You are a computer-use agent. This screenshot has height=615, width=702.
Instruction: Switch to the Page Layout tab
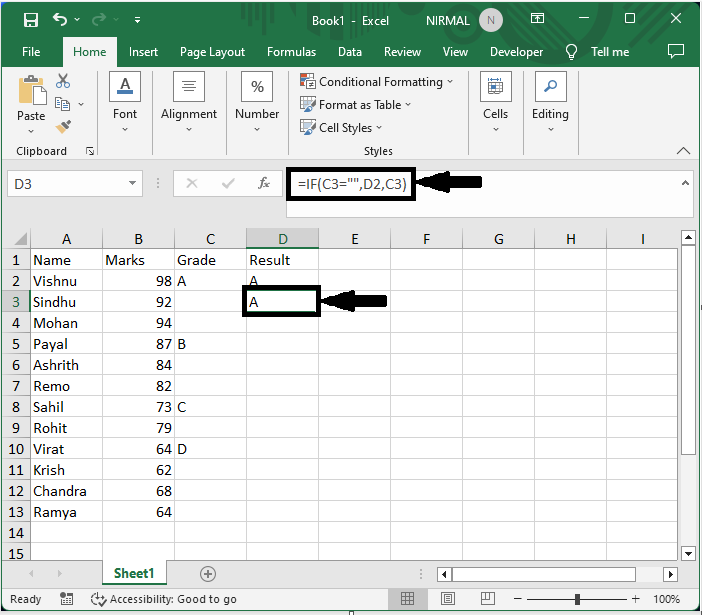click(212, 52)
